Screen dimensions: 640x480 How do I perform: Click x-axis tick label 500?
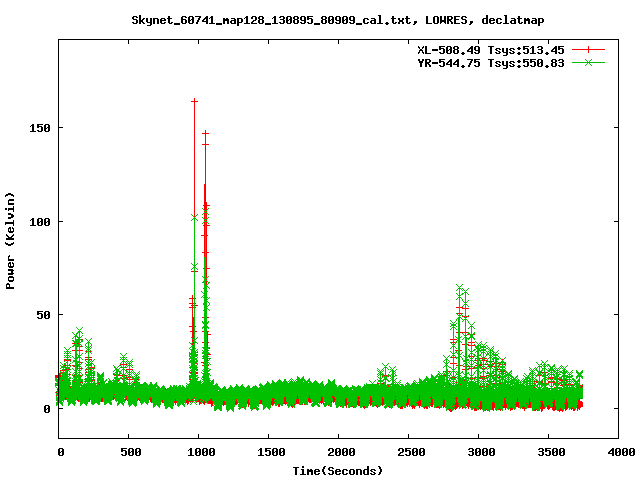tap(131, 452)
